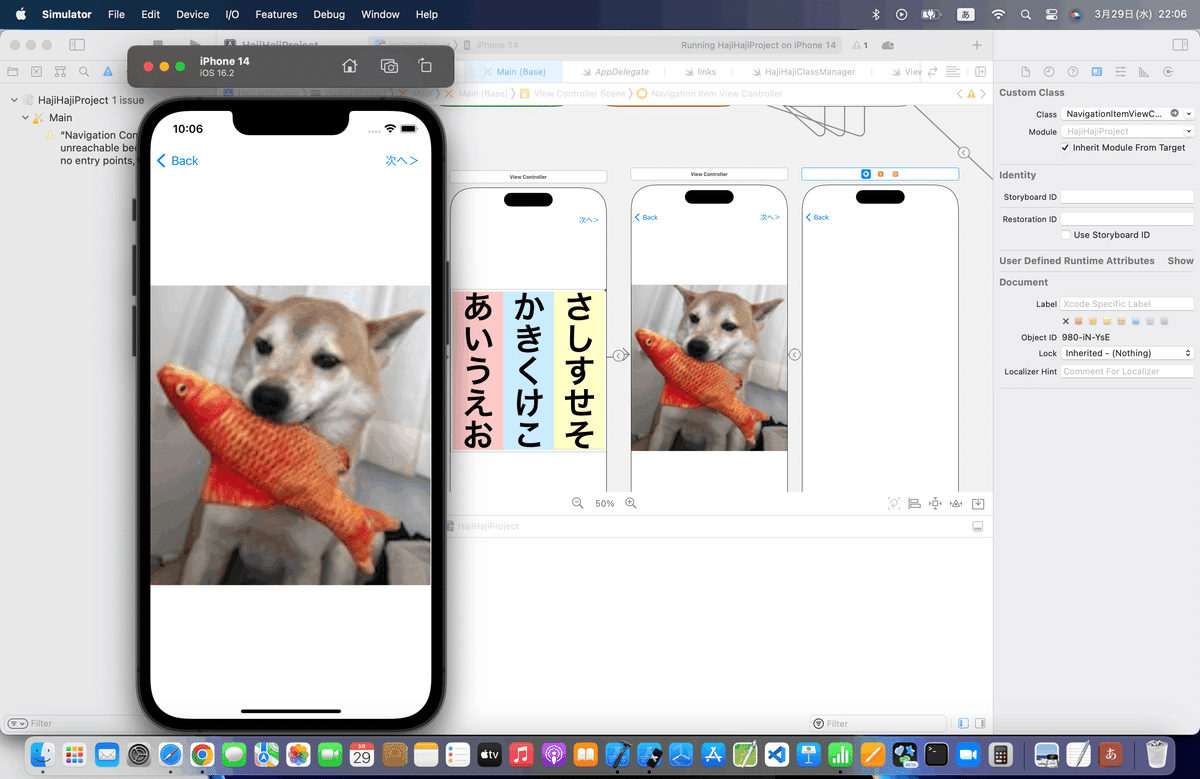Open the find navigator magnifier icon
Image resolution: width=1200 pixels, height=779 pixels.
pos(84,72)
